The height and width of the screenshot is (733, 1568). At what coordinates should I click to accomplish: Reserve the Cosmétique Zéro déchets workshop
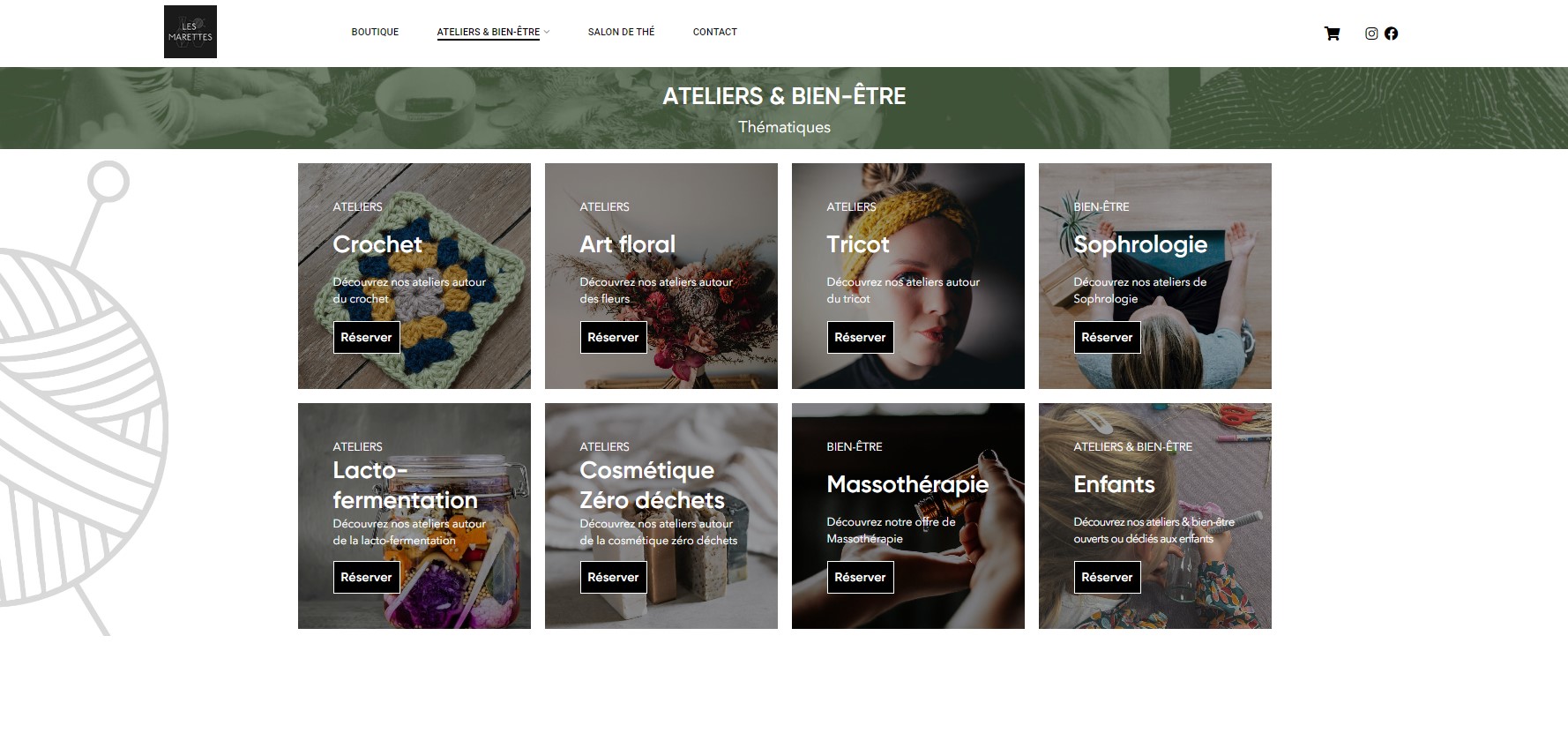613,577
